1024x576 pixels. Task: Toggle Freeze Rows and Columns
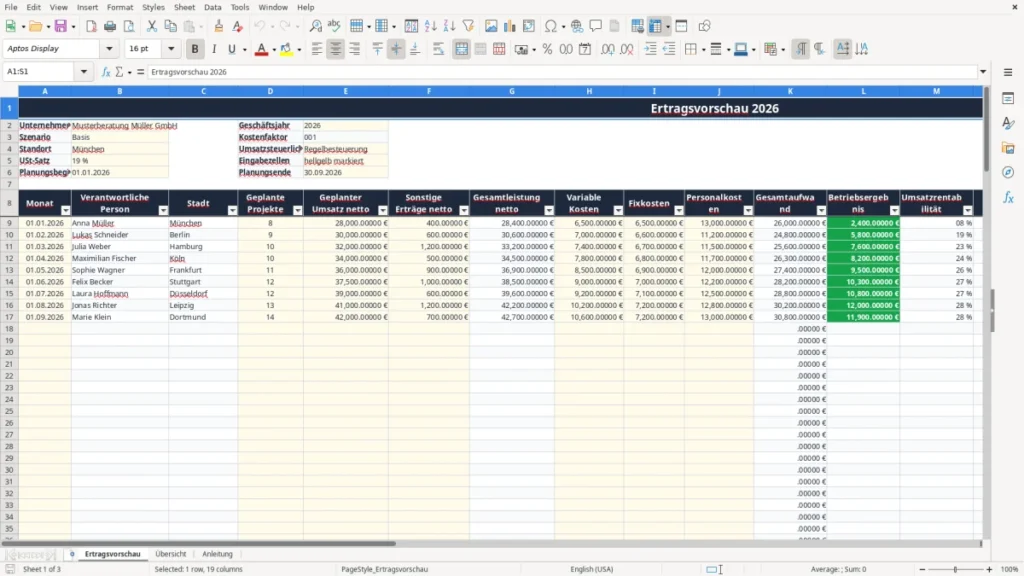click(x=656, y=26)
